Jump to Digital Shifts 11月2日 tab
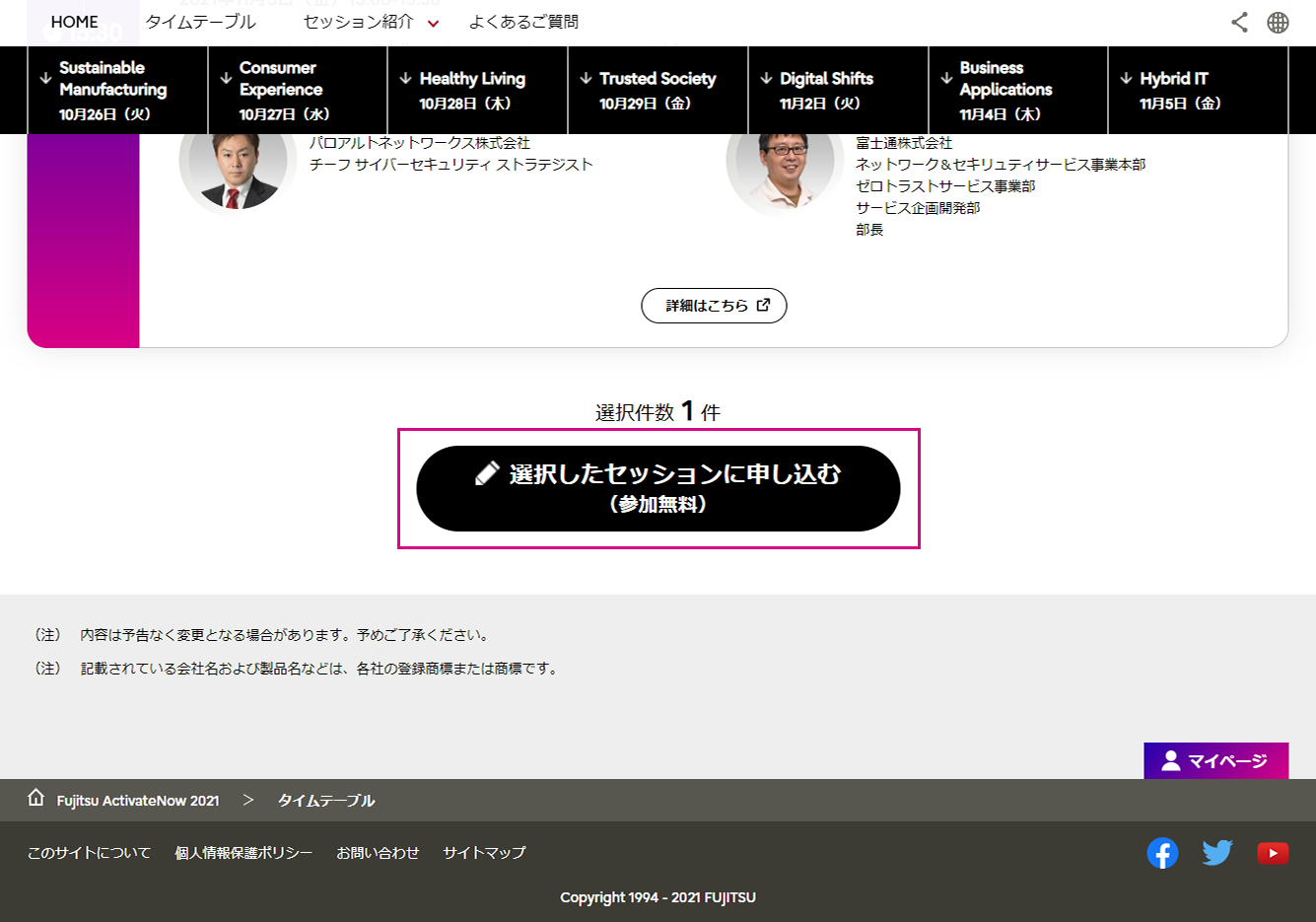This screenshot has width=1316, height=922. [x=838, y=90]
